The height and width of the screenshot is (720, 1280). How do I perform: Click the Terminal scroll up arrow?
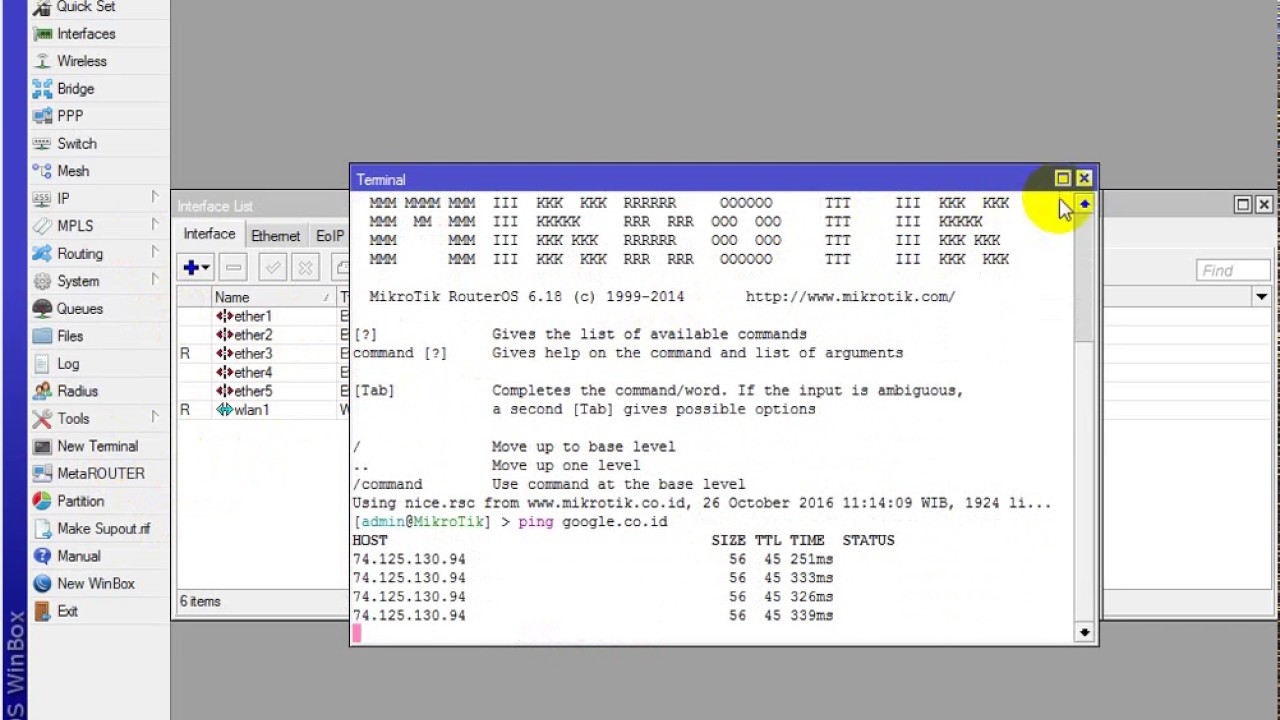click(x=1084, y=204)
